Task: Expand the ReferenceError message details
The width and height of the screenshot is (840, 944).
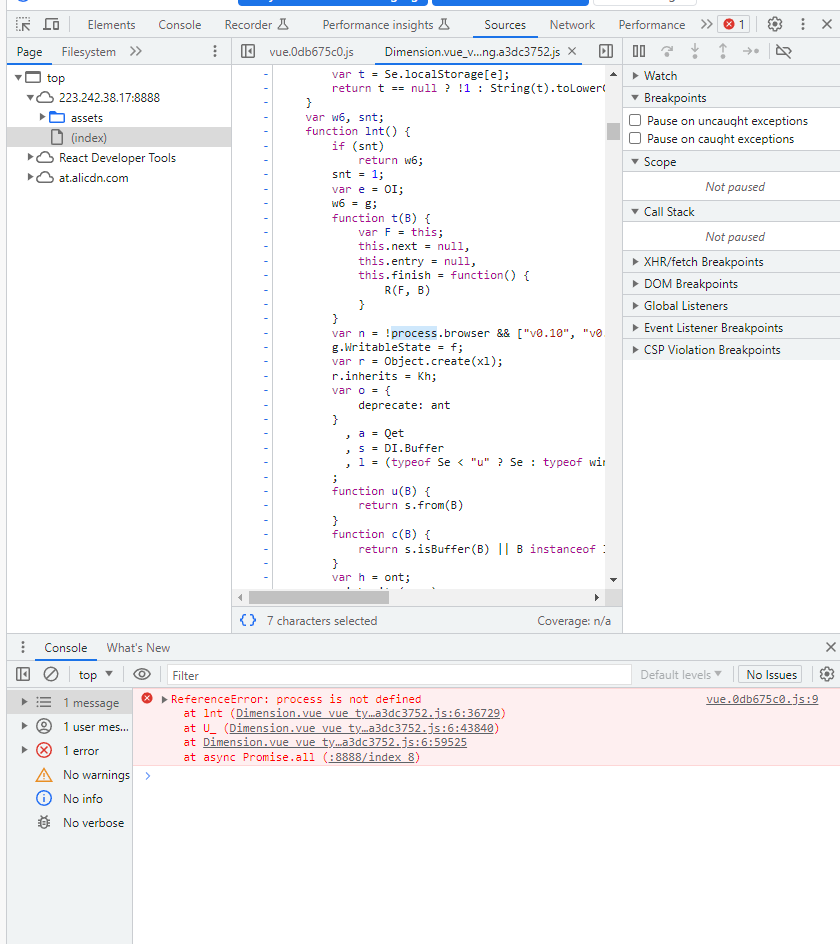Action: tap(164, 699)
